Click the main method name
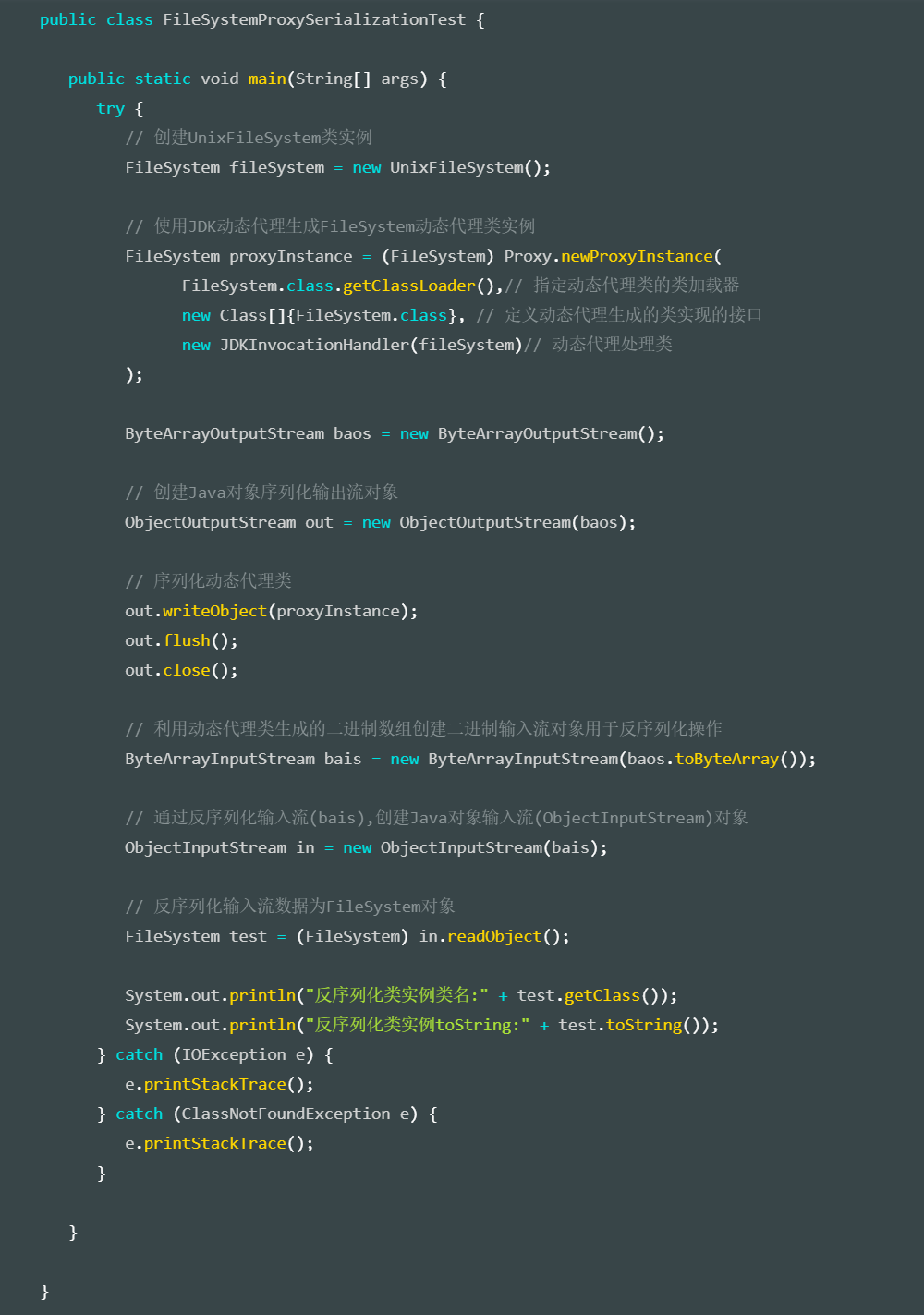Image resolution: width=924 pixels, height=1315 pixels. click(267, 79)
